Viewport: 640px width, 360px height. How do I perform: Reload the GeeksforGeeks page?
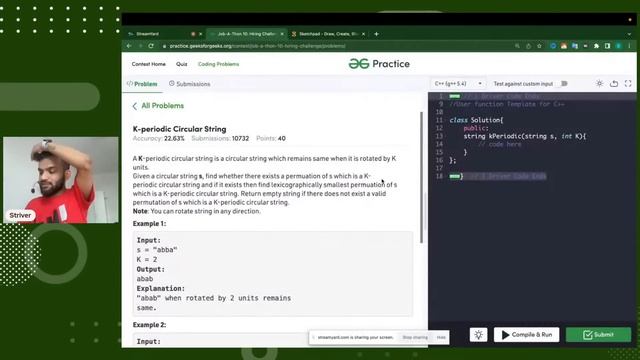coord(151,46)
